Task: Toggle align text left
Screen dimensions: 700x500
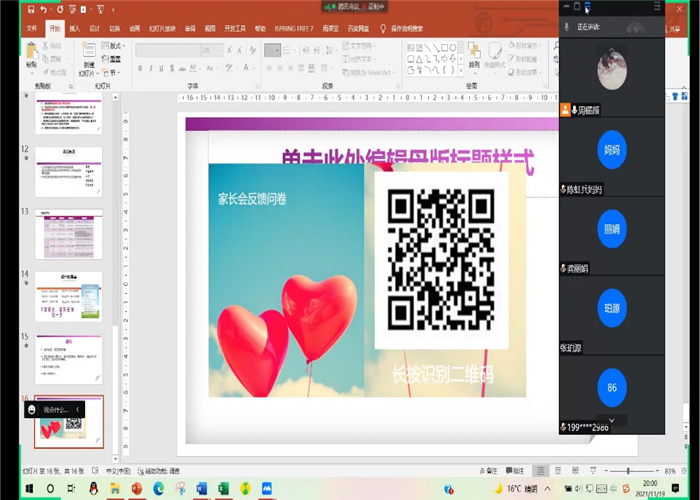Action: [x=269, y=68]
